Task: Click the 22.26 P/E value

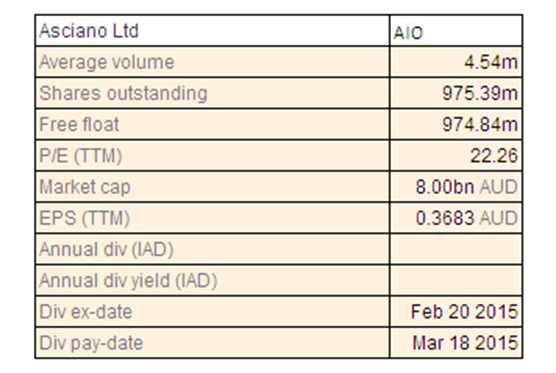Action: point(494,156)
